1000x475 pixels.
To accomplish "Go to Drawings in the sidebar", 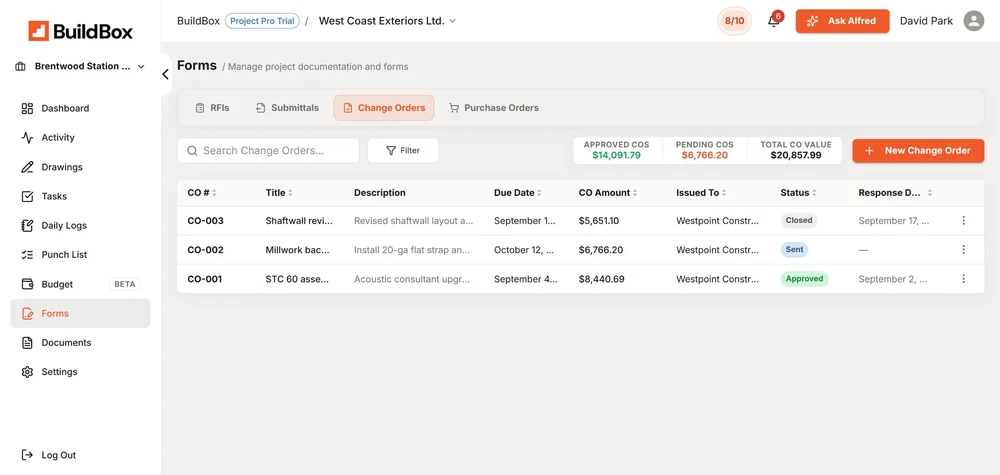I will [x=80, y=167].
